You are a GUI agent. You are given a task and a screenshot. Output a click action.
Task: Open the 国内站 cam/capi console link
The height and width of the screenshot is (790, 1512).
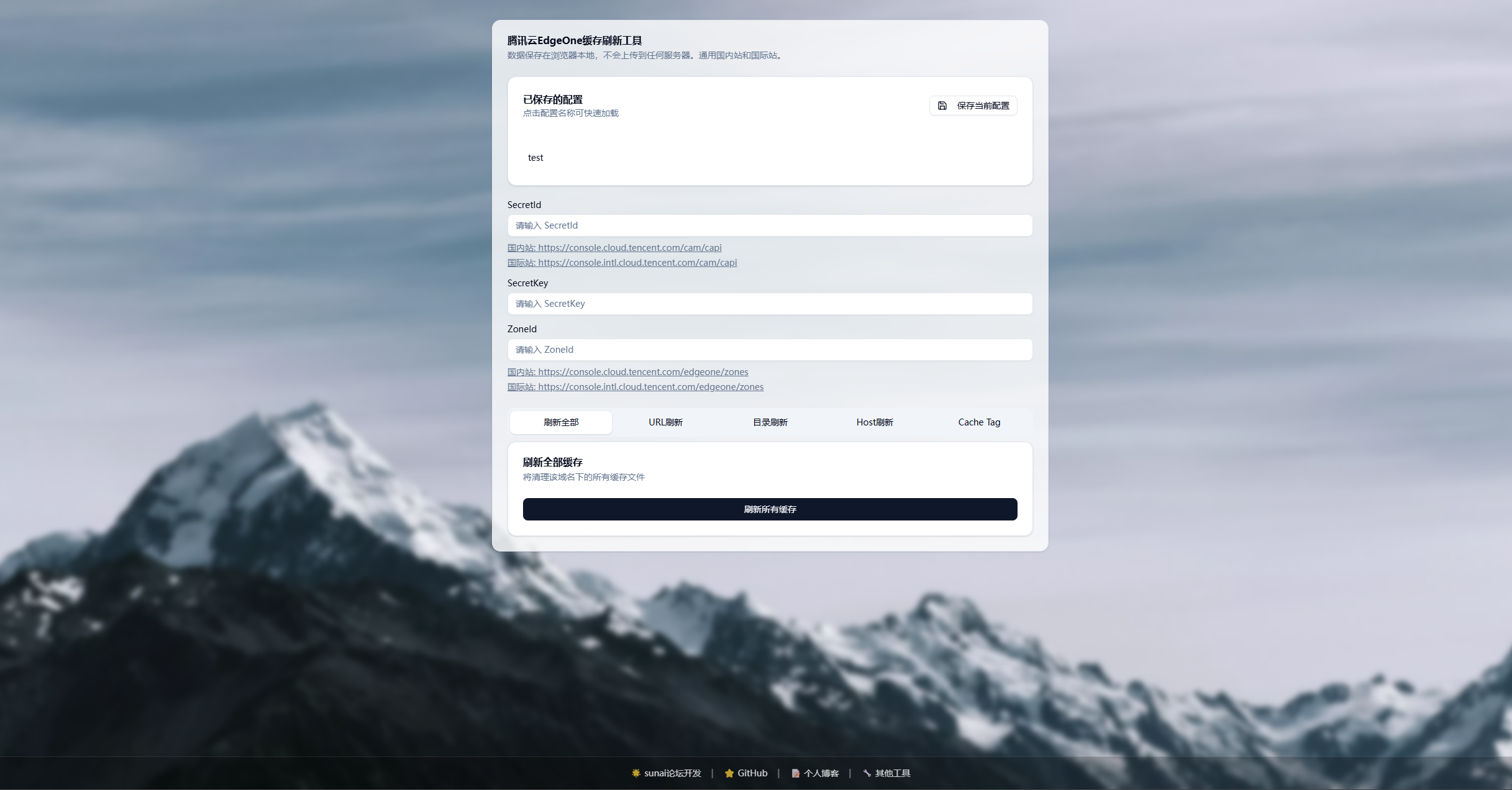pos(614,248)
